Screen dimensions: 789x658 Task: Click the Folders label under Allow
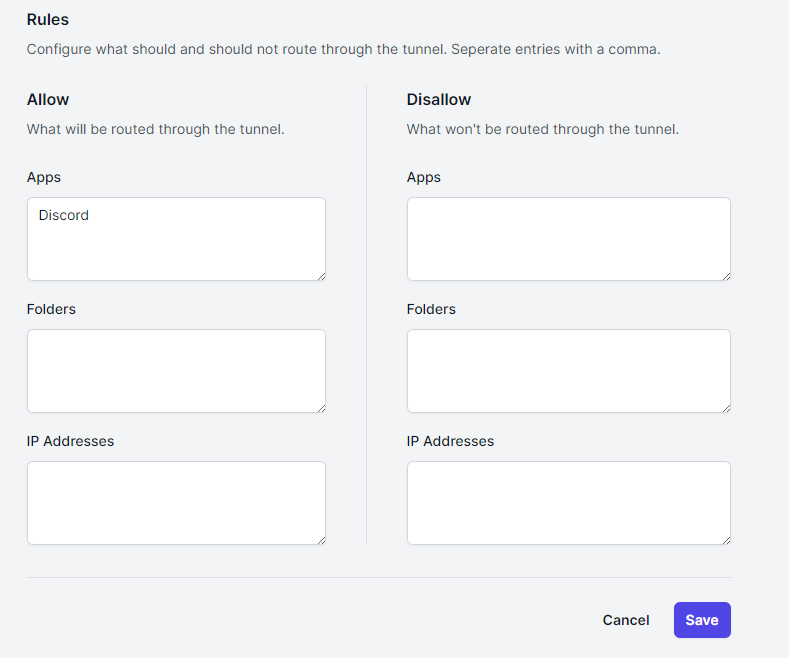pyautogui.click(x=51, y=309)
